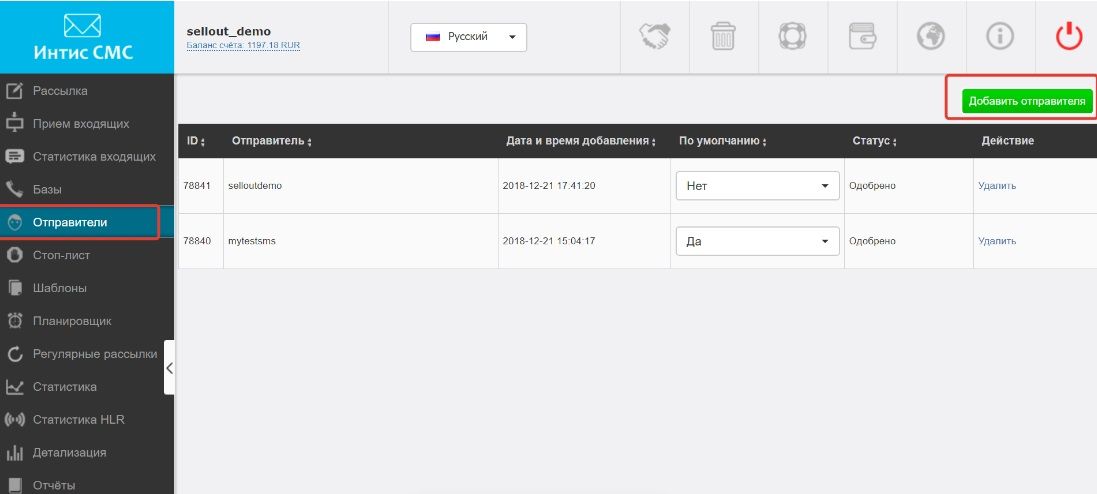Image resolution: width=1097 pixels, height=494 pixels.
Task: Open the wallet payment icon
Action: [862, 36]
